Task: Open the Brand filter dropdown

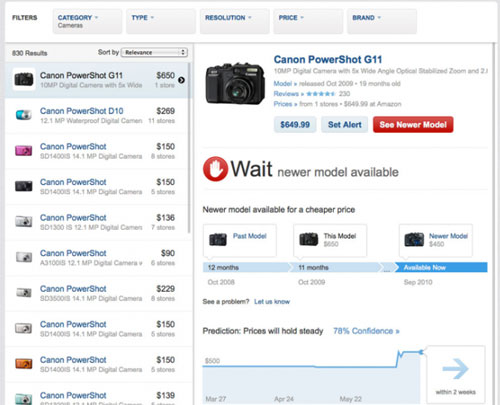Action: [x=382, y=21]
